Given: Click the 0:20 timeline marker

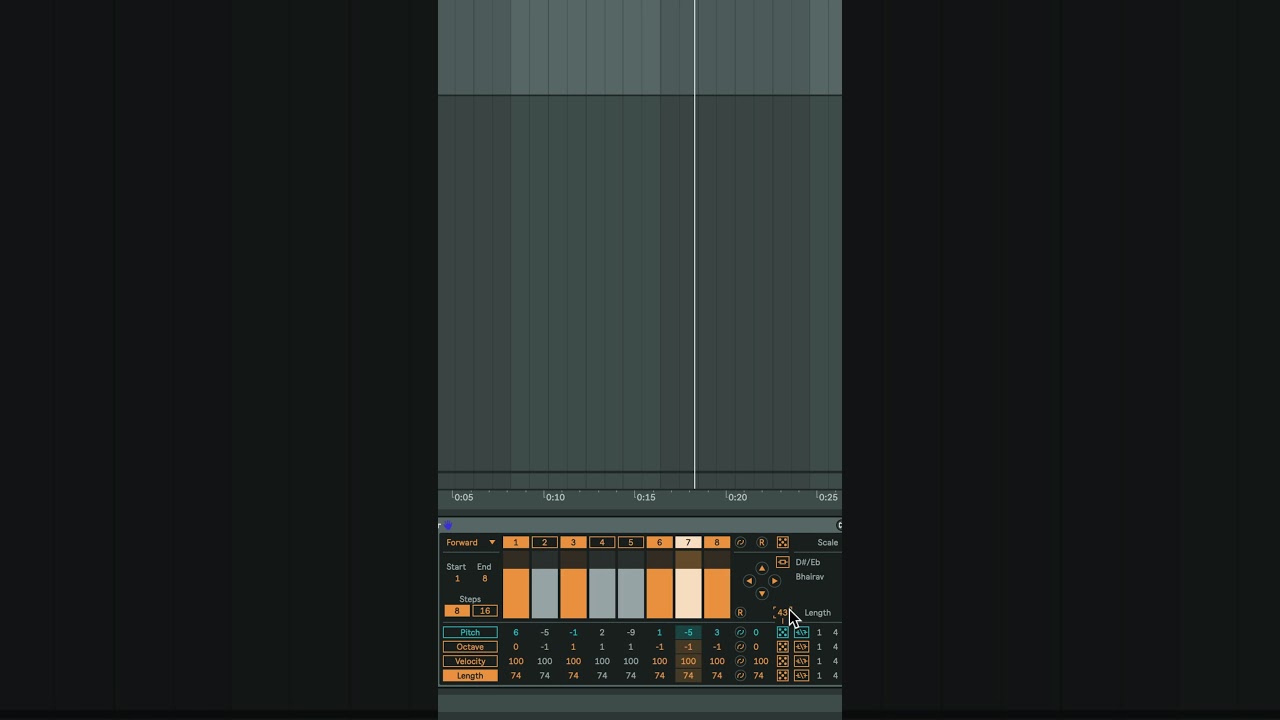Looking at the screenshot, I should pos(737,497).
